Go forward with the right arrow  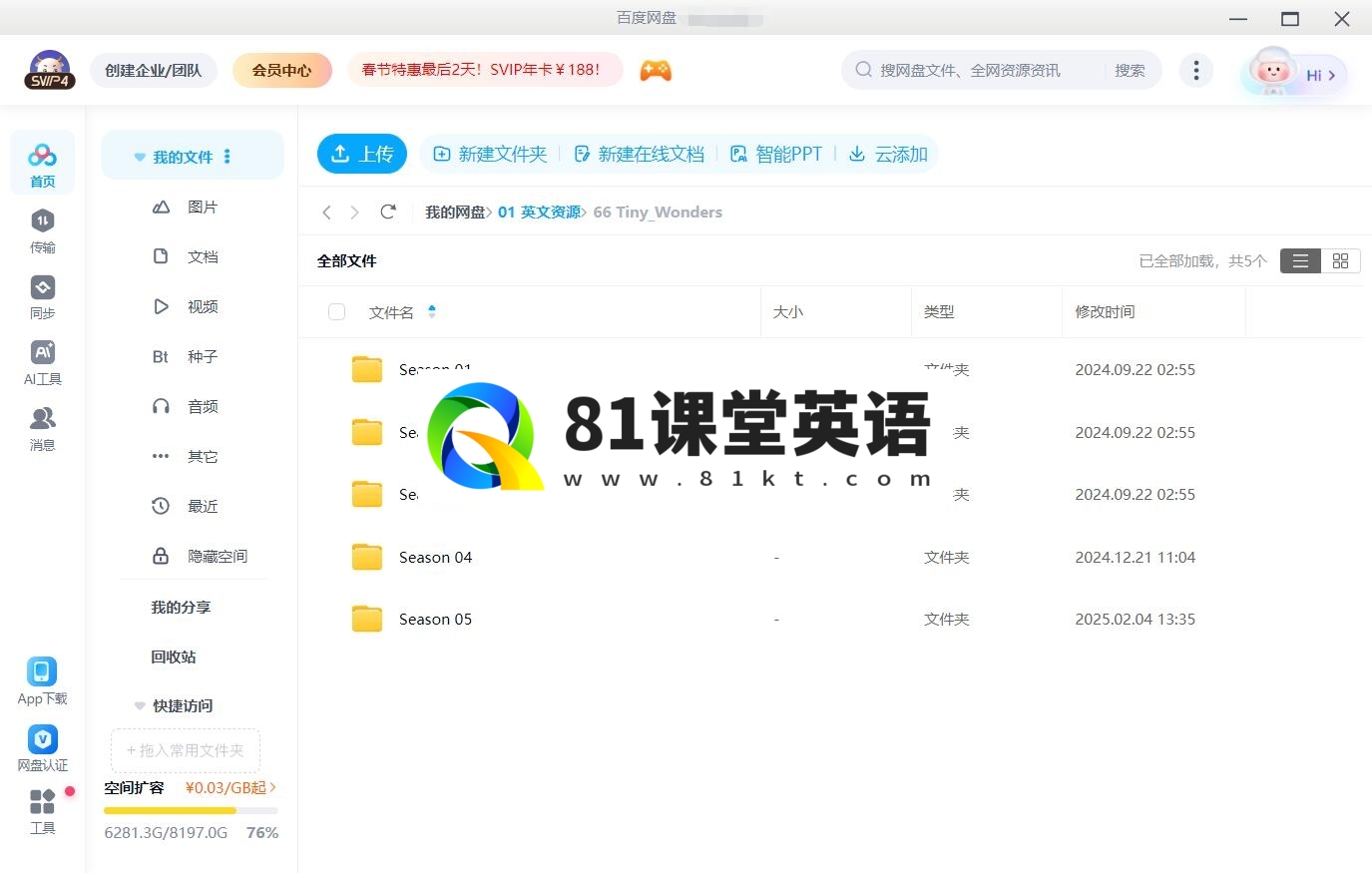click(354, 212)
